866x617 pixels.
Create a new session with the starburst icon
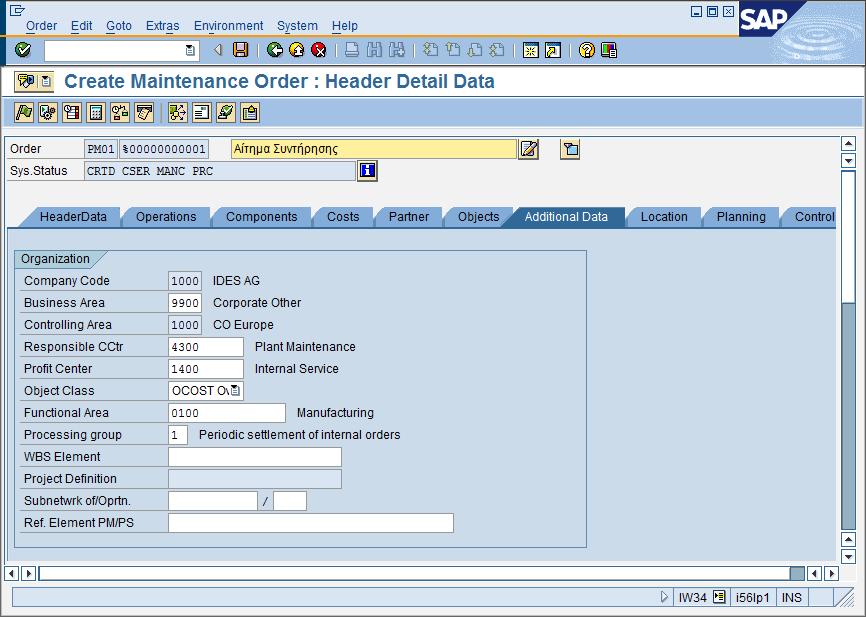pyautogui.click(x=531, y=50)
